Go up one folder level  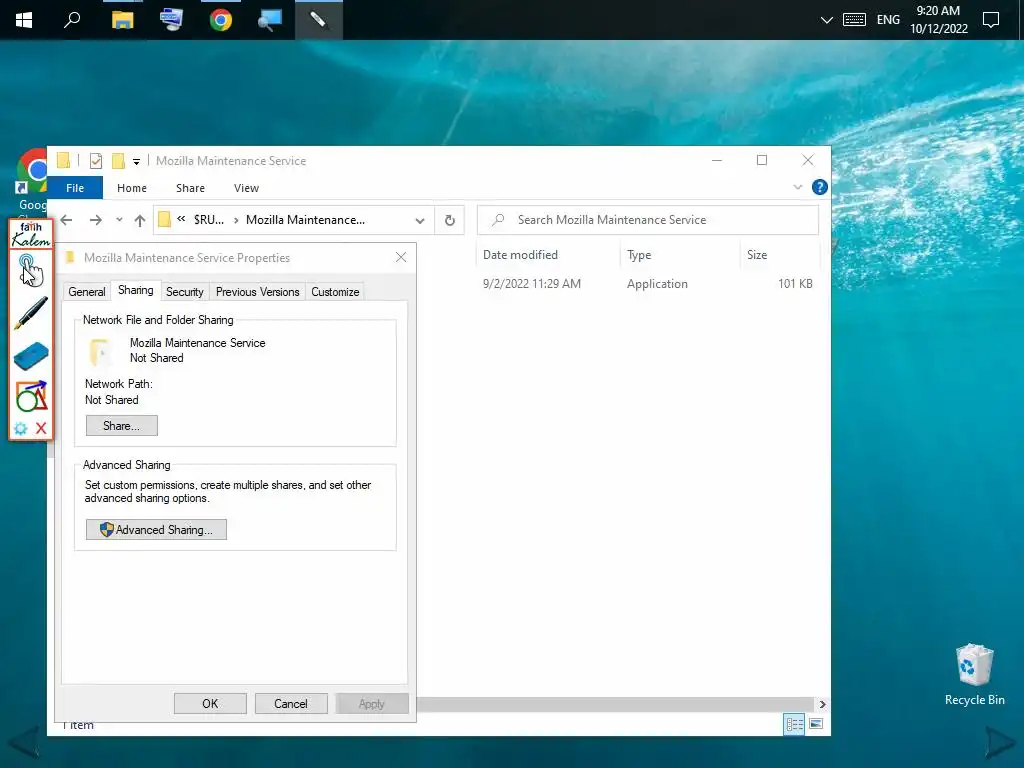140,221
